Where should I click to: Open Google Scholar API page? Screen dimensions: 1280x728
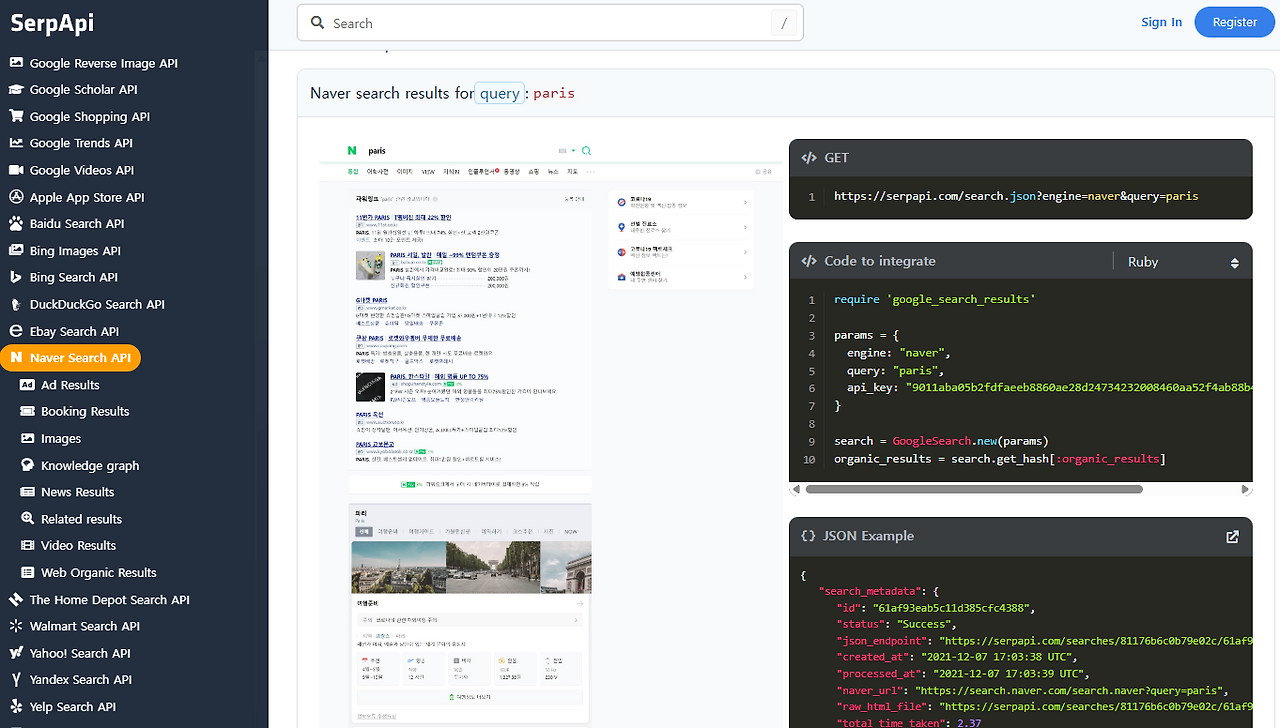(84, 90)
